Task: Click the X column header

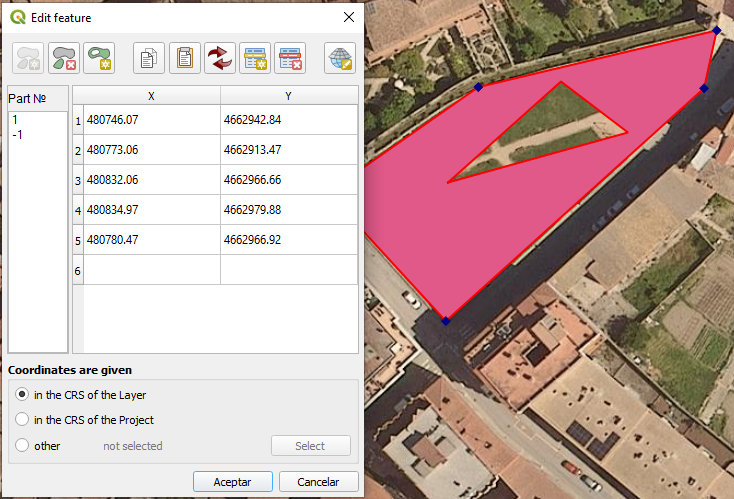Action: 151,96
